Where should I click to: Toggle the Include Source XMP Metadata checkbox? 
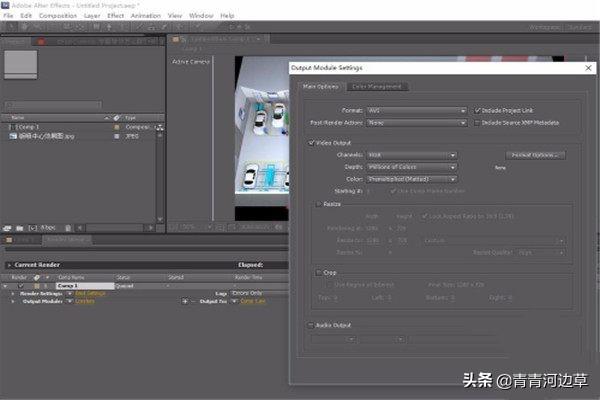click(x=477, y=123)
